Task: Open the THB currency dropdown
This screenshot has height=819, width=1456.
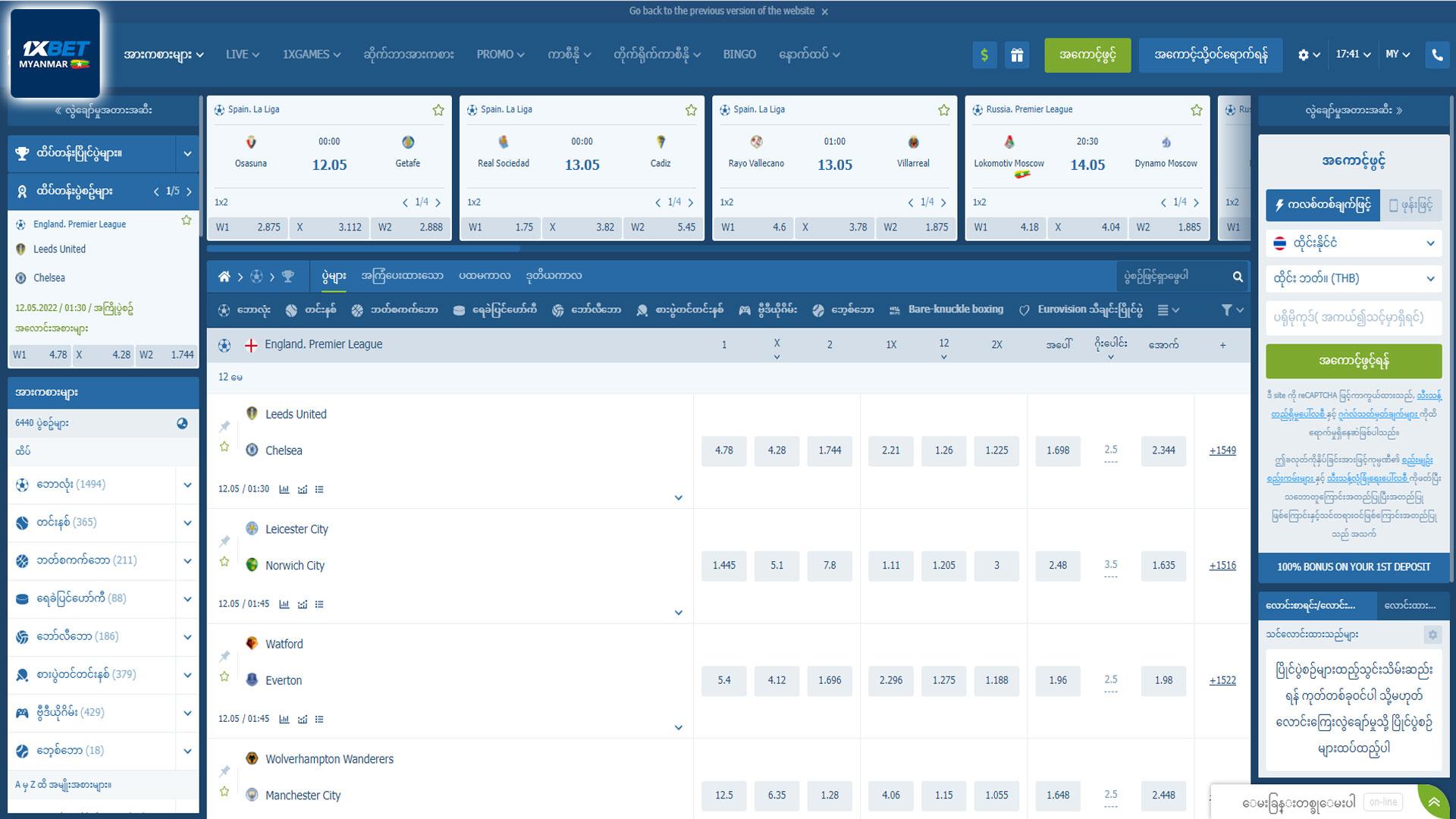Action: 1354,278
